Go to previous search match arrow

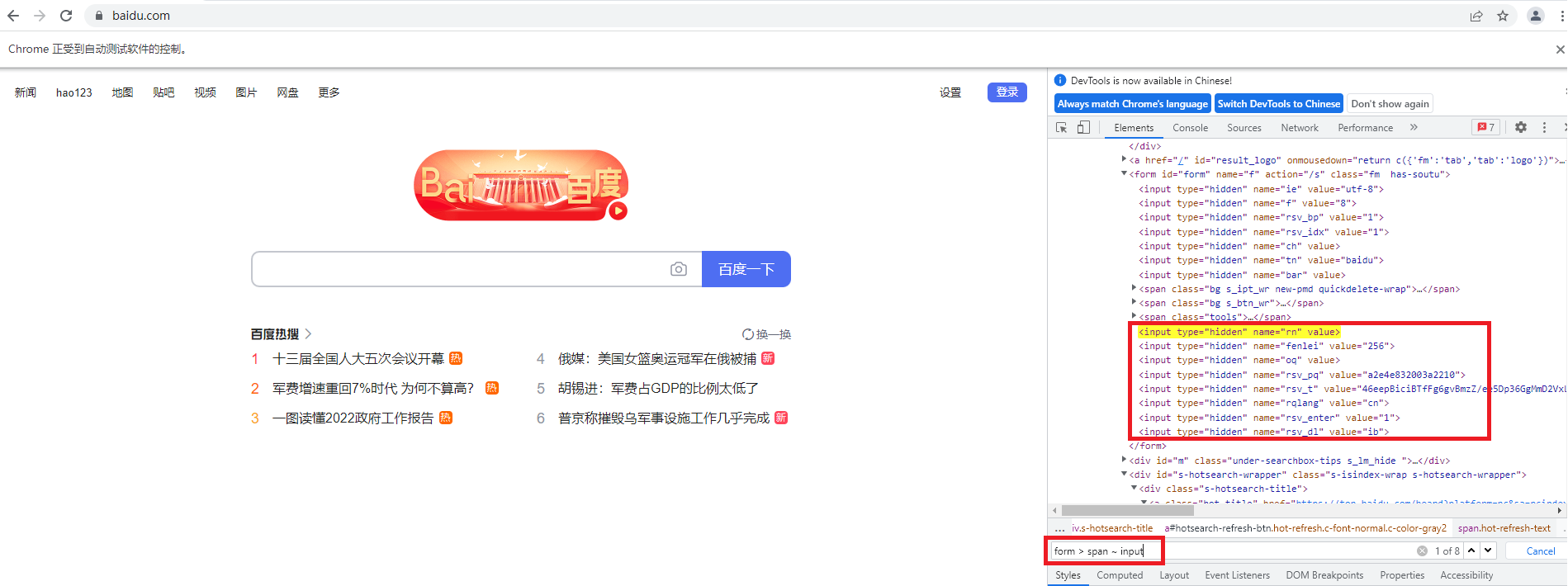tap(1471, 551)
